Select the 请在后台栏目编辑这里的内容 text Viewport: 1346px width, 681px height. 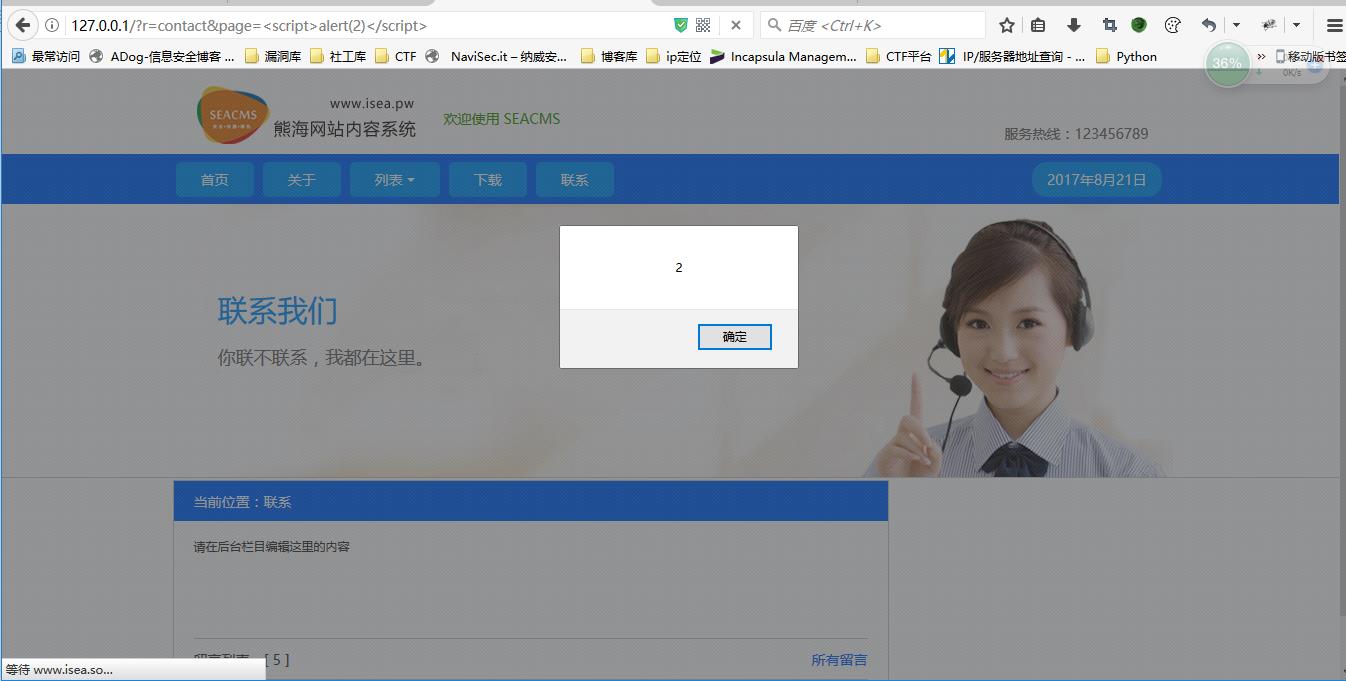tap(272, 547)
